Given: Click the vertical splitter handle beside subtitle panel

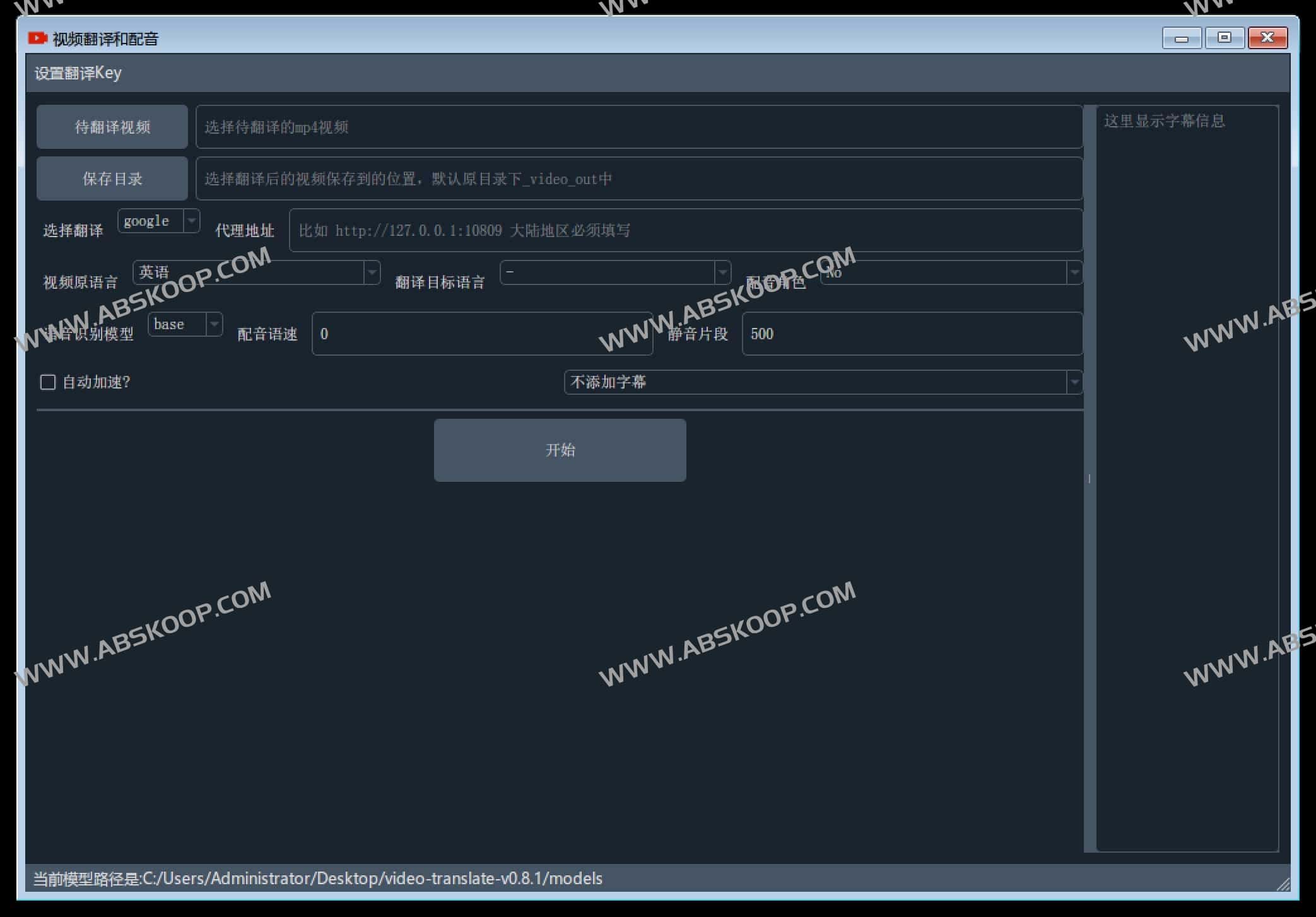Looking at the screenshot, I should (1090, 478).
